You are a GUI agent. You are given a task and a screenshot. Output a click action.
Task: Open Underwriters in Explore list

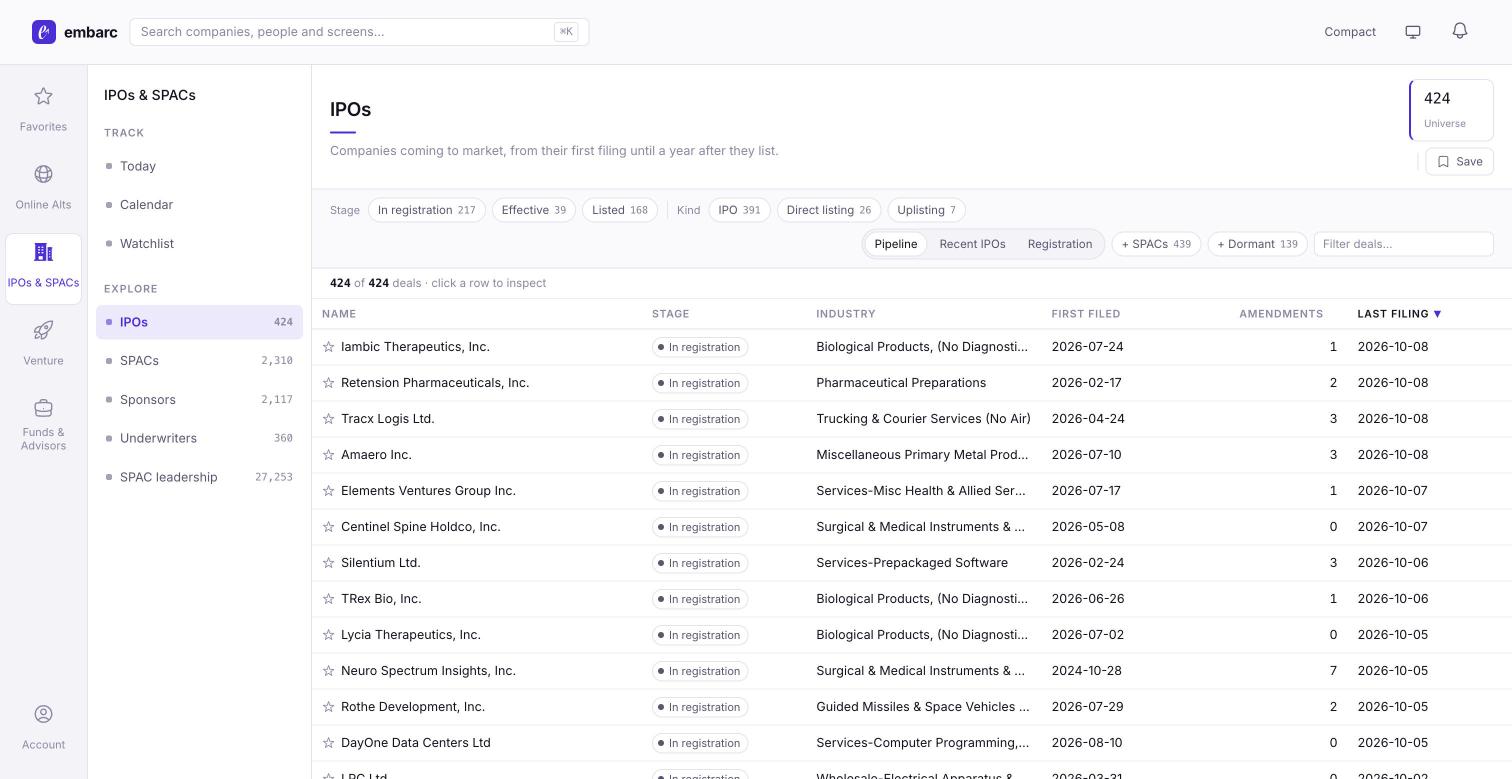click(x=199, y=439)
